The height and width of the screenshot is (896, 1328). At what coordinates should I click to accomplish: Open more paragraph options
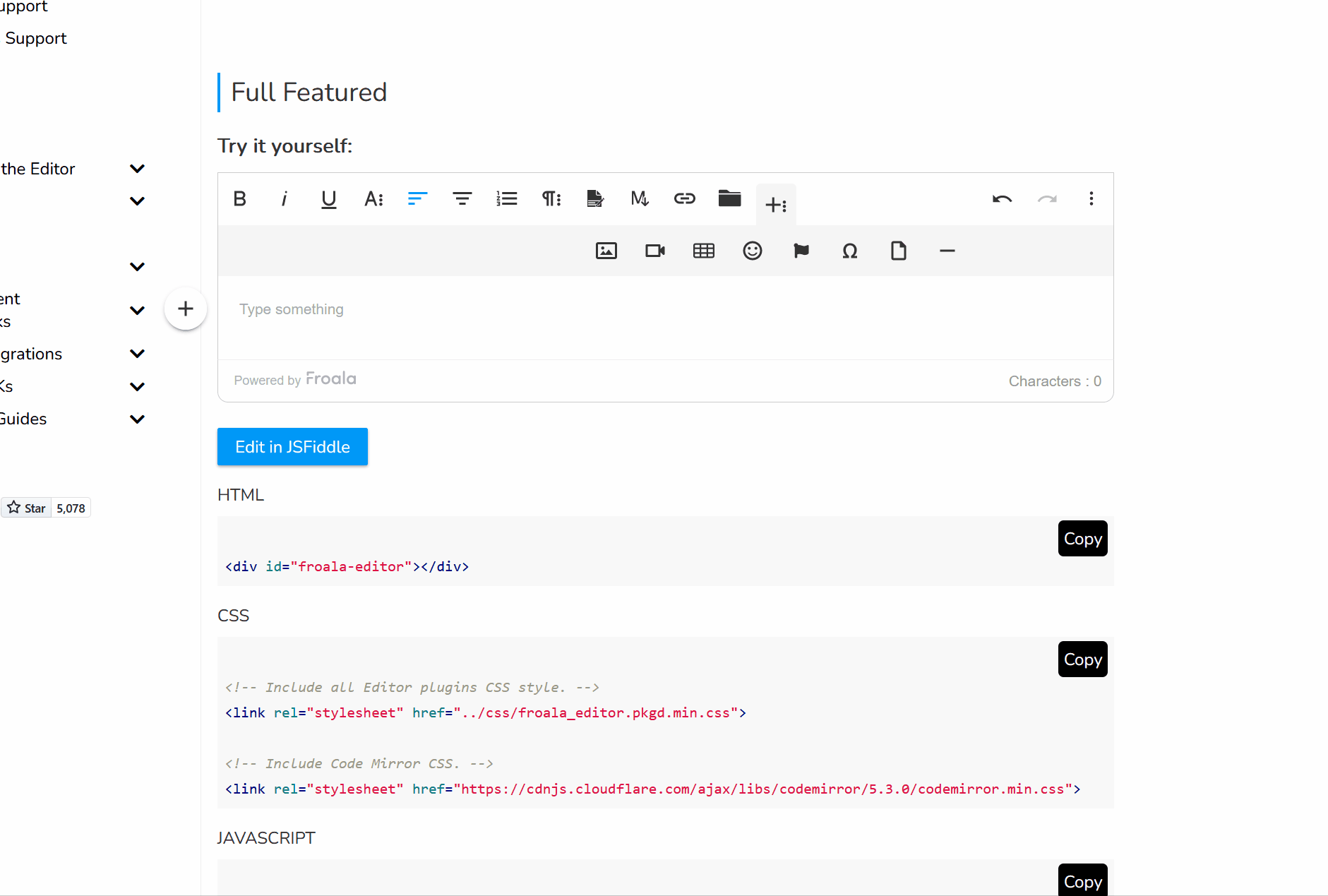click(551, 199)
